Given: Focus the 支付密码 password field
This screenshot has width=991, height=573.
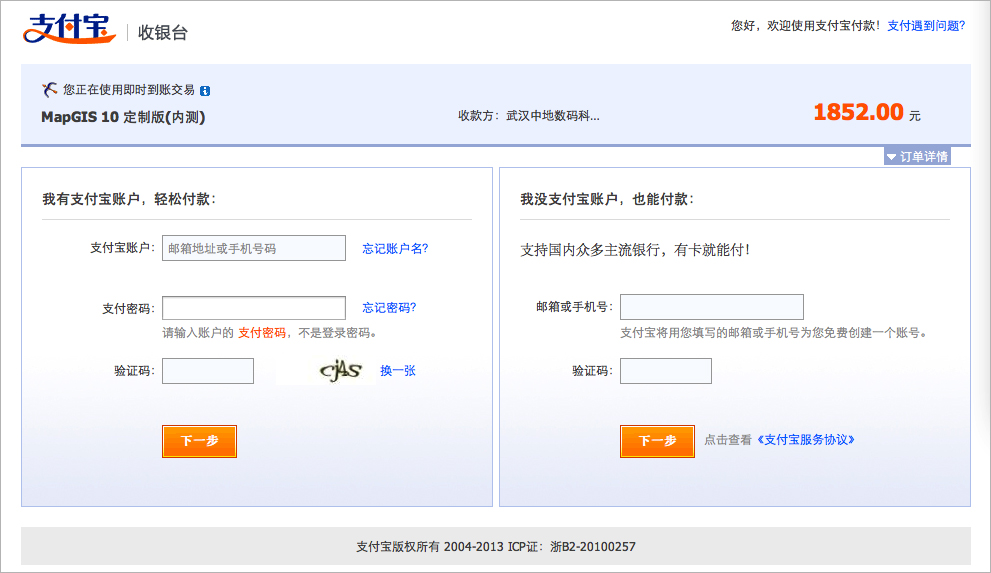Looking at the screenshot, I should 254,308.
